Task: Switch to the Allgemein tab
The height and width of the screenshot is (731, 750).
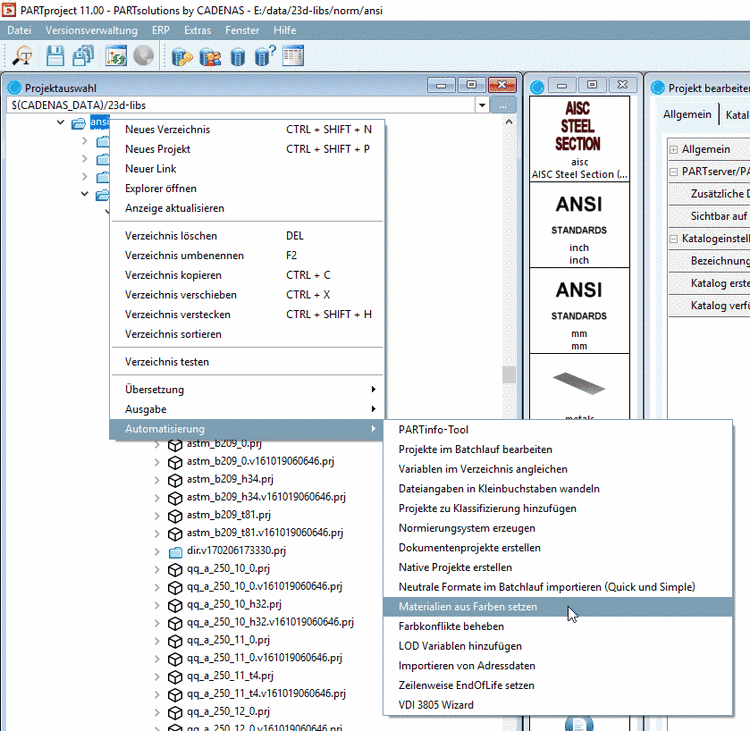Action: click(x=687, y=114)
